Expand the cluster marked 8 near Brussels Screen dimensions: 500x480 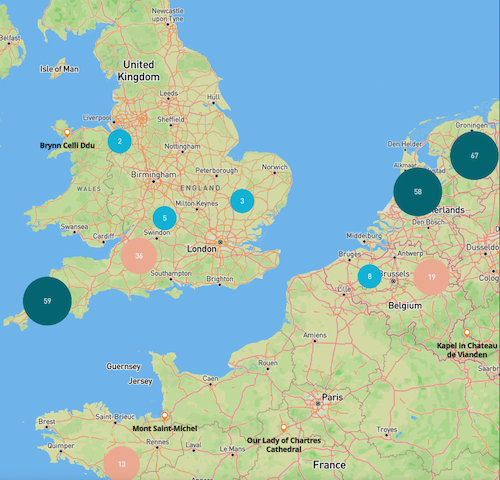coord(370,276)
